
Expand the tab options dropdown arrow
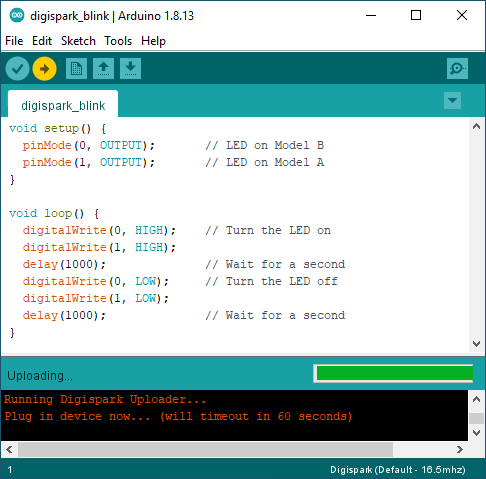[x=453, y=100]
